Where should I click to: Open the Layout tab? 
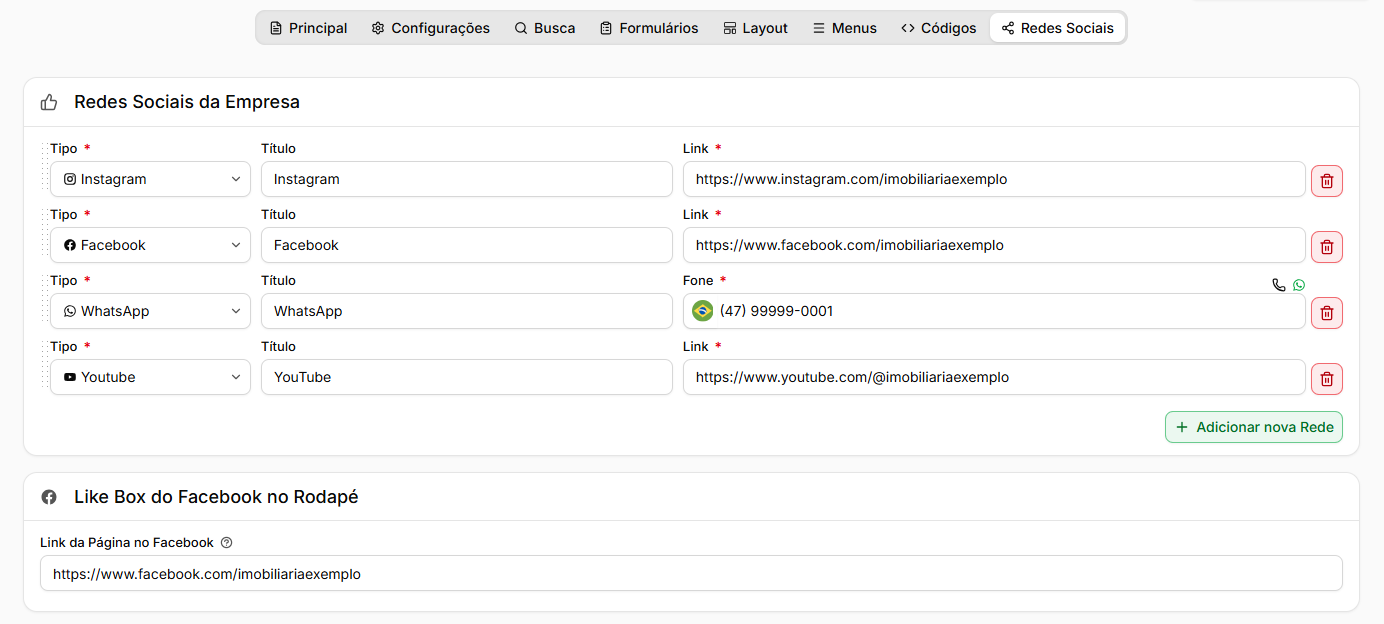[755, 28]
